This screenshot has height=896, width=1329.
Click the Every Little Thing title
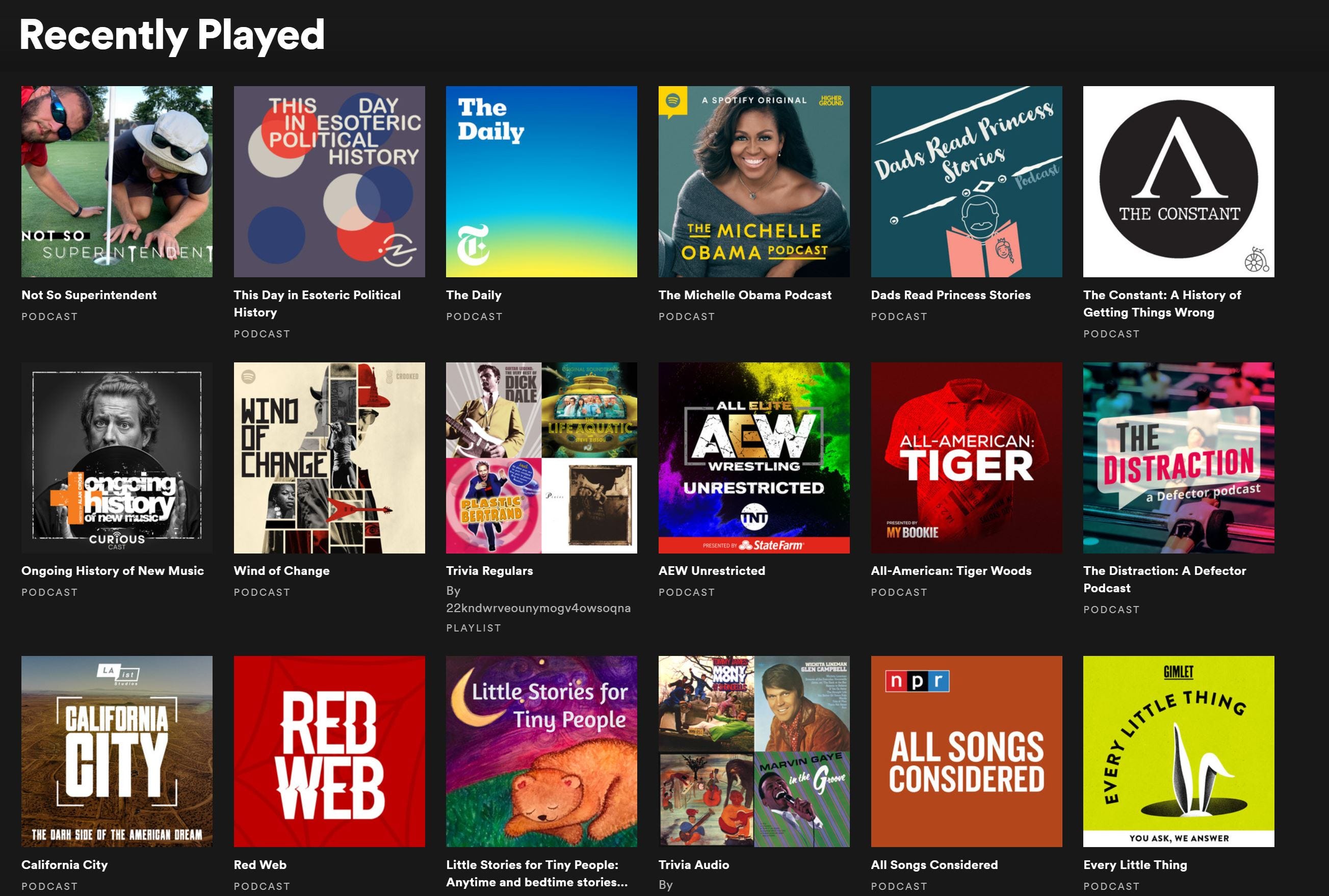tap(1135, 864)
